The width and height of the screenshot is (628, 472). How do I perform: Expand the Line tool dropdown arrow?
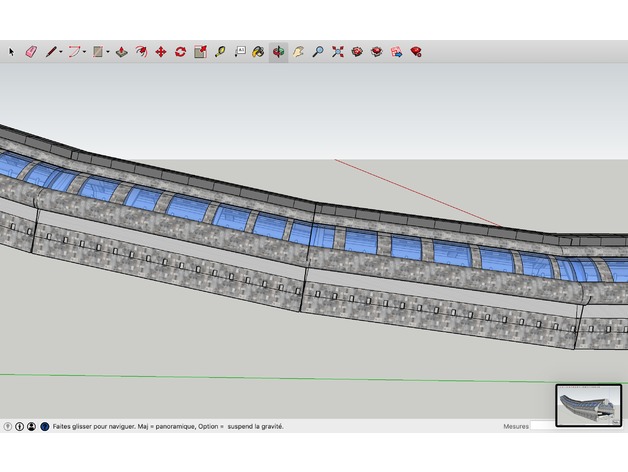click(x=61, y=51)
